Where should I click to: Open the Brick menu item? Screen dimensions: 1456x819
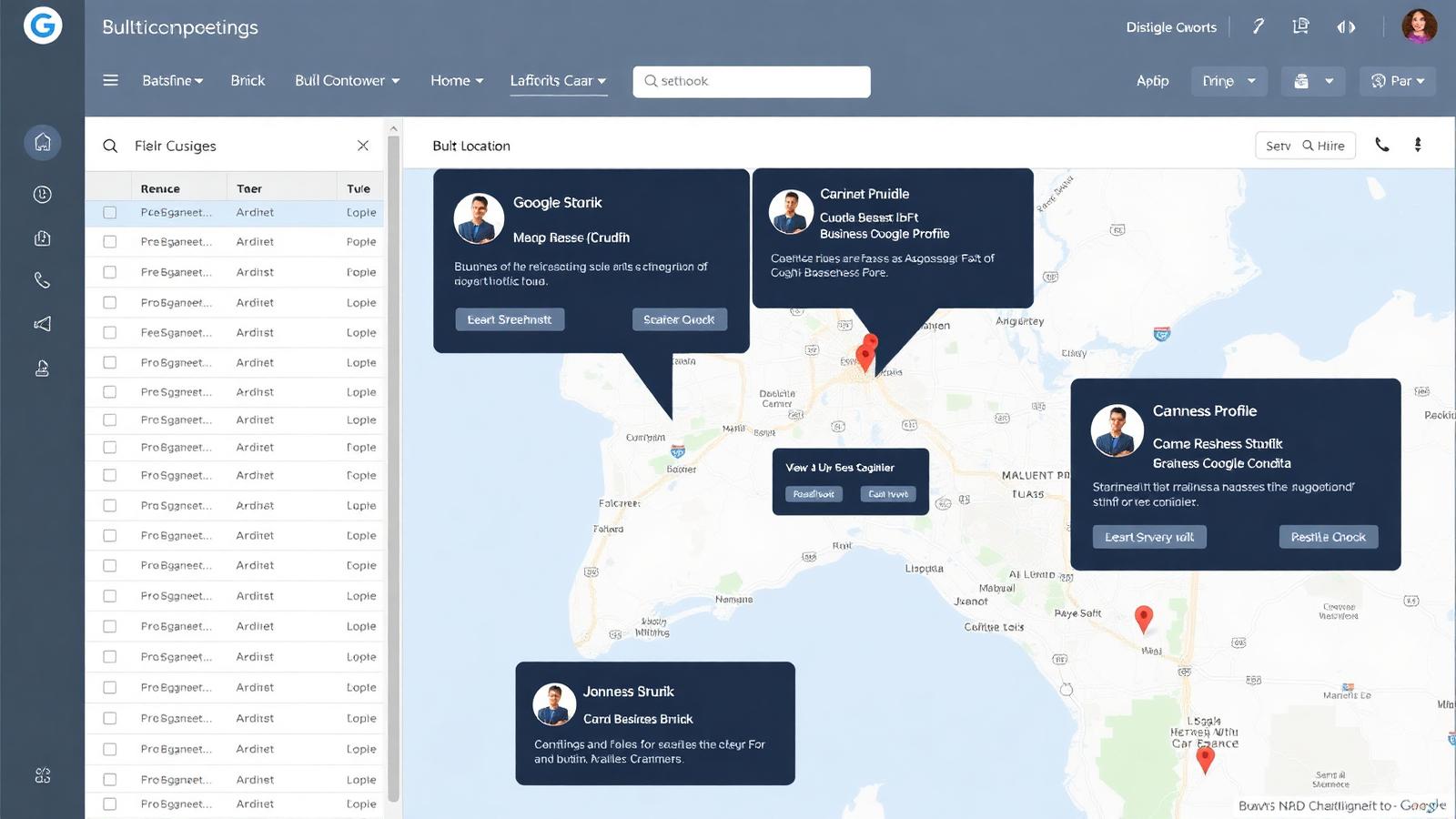248,80
